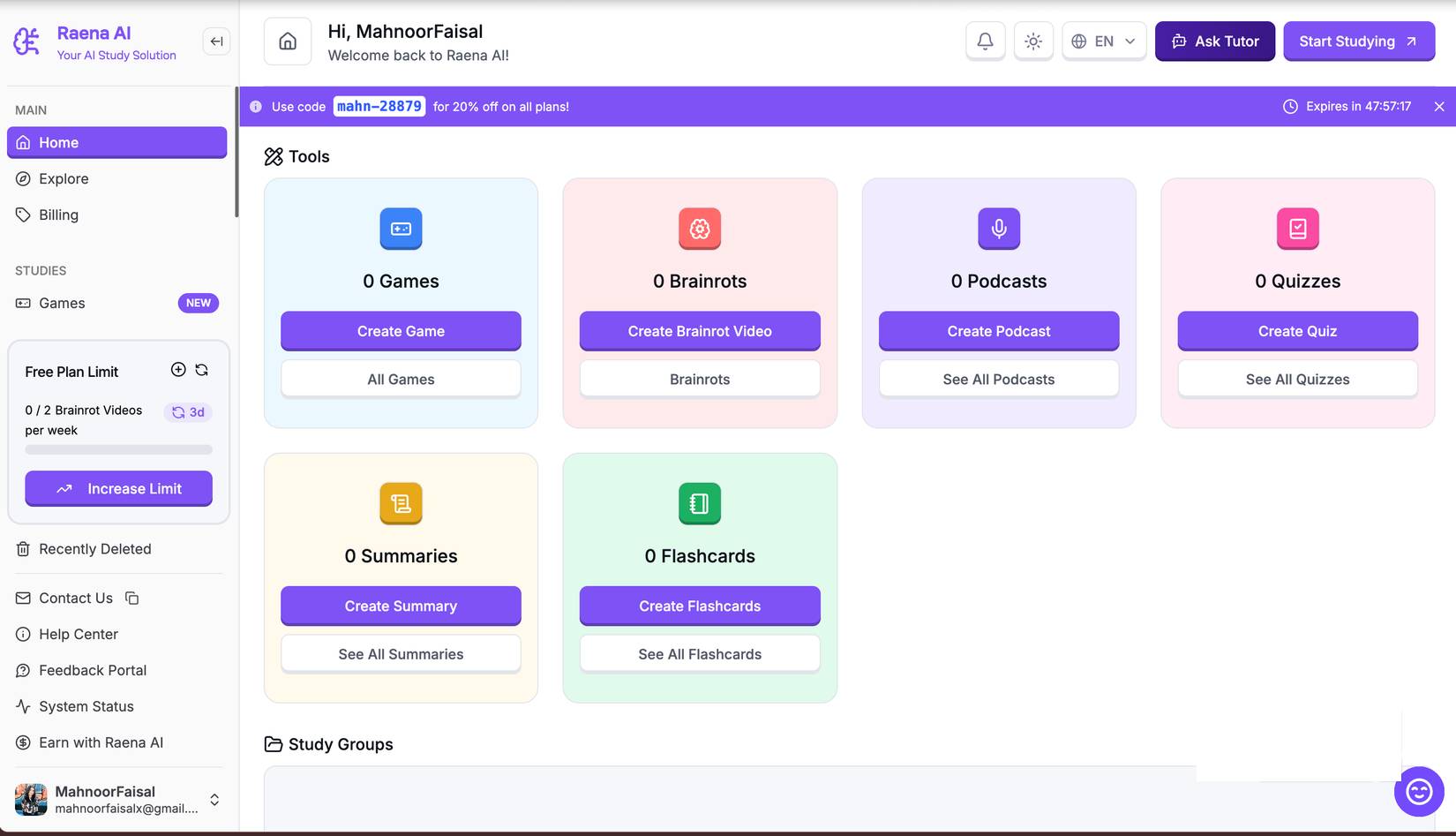The height and width of the screenshot is (836, 1456).
Task: Click the Brainrot Videos usage progress bar
Action: pyautogui.click(x=118, y=449)
